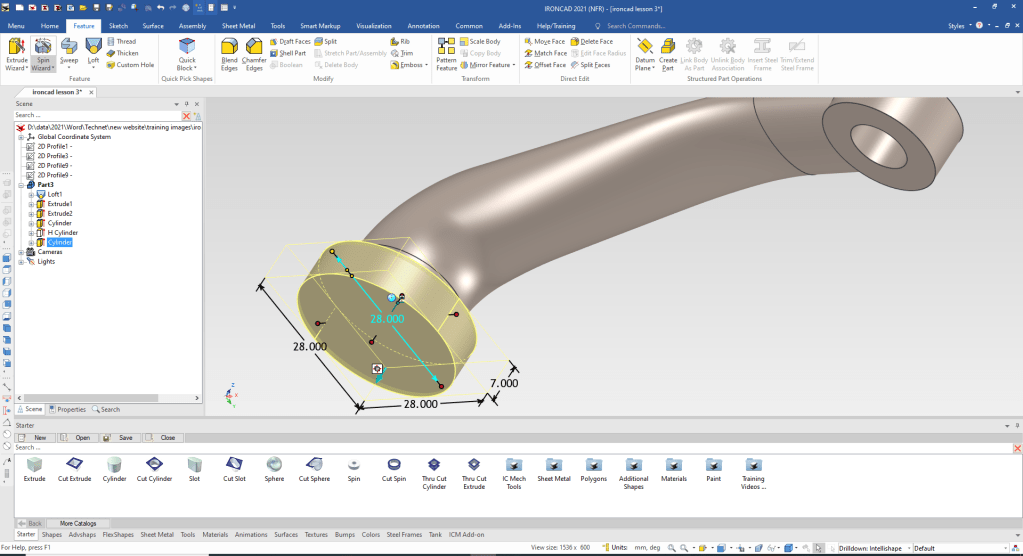
Task: Expand the Cameras tree node
Action: coord(19,252)
